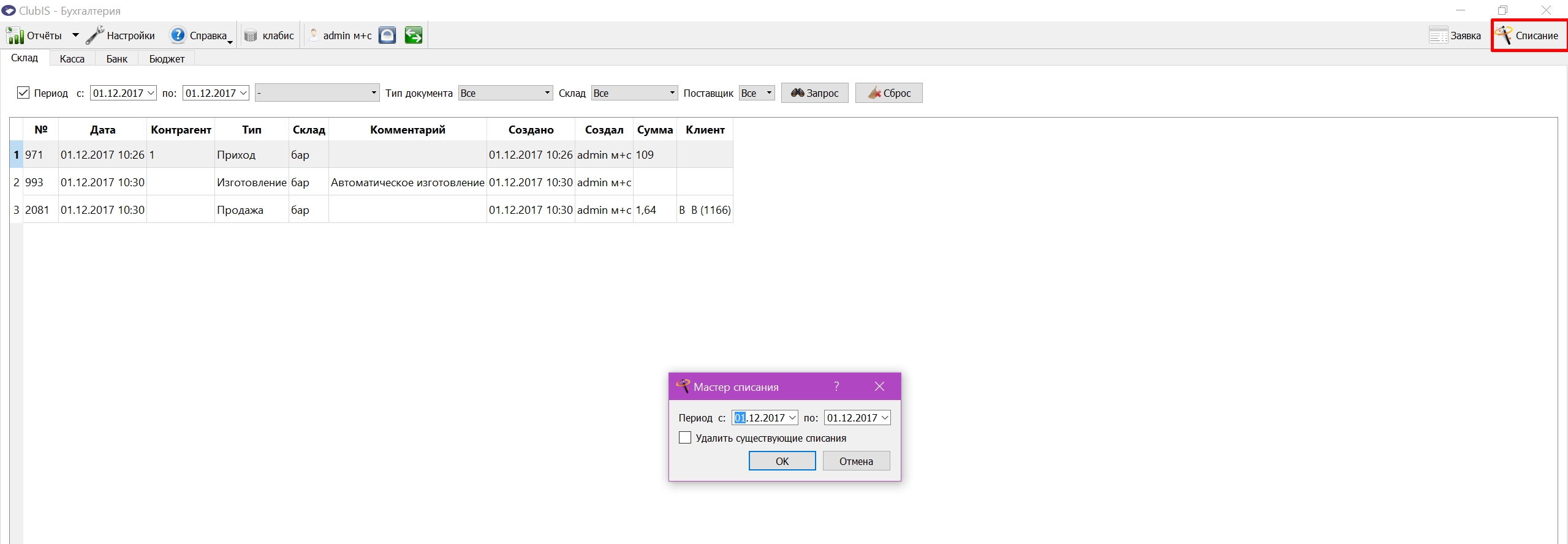Sort by the Комментарий column header

(407, 130)
